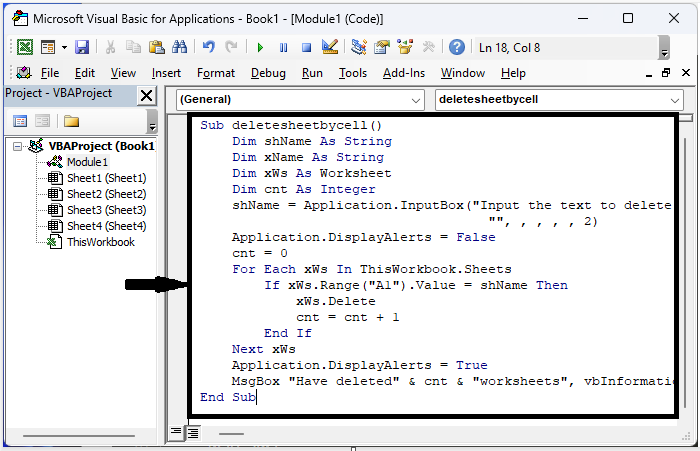
Task: Open the Insert menu
Action: (x=166, y=73)
